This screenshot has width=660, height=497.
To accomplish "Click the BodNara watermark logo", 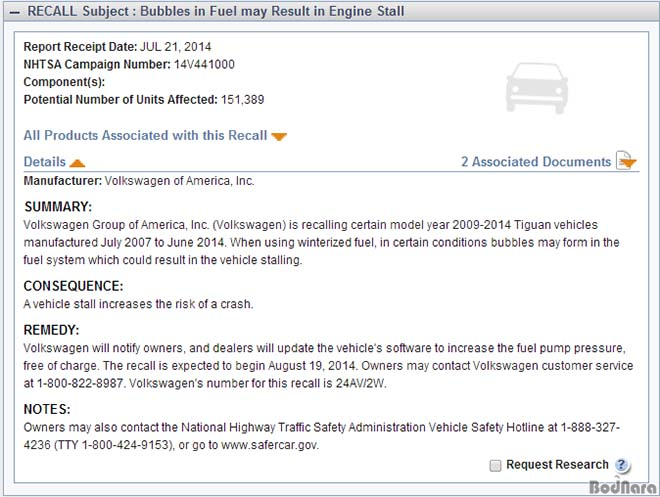I will pos(623,486).
